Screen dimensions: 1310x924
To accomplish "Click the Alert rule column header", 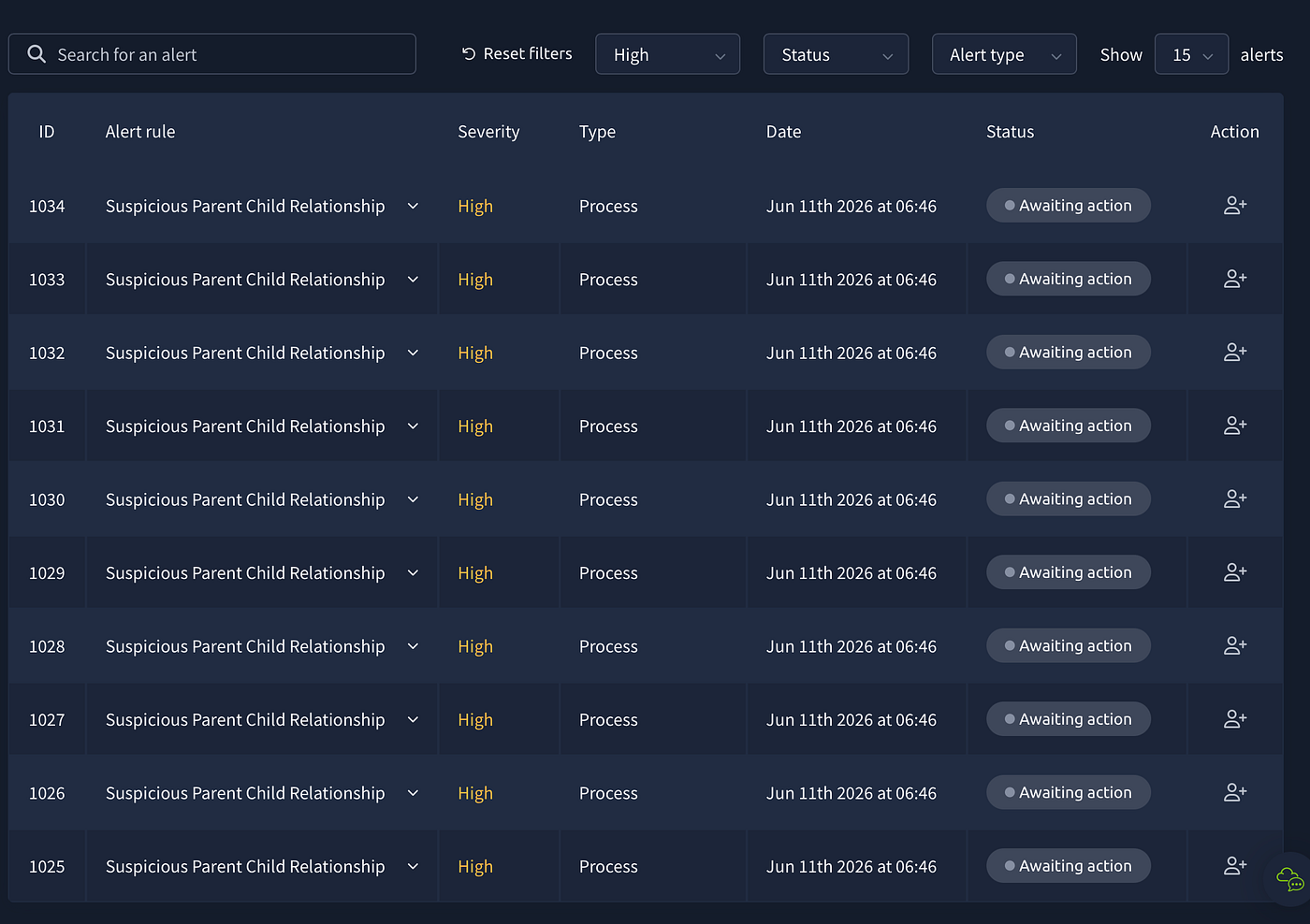I will (140, 132).
